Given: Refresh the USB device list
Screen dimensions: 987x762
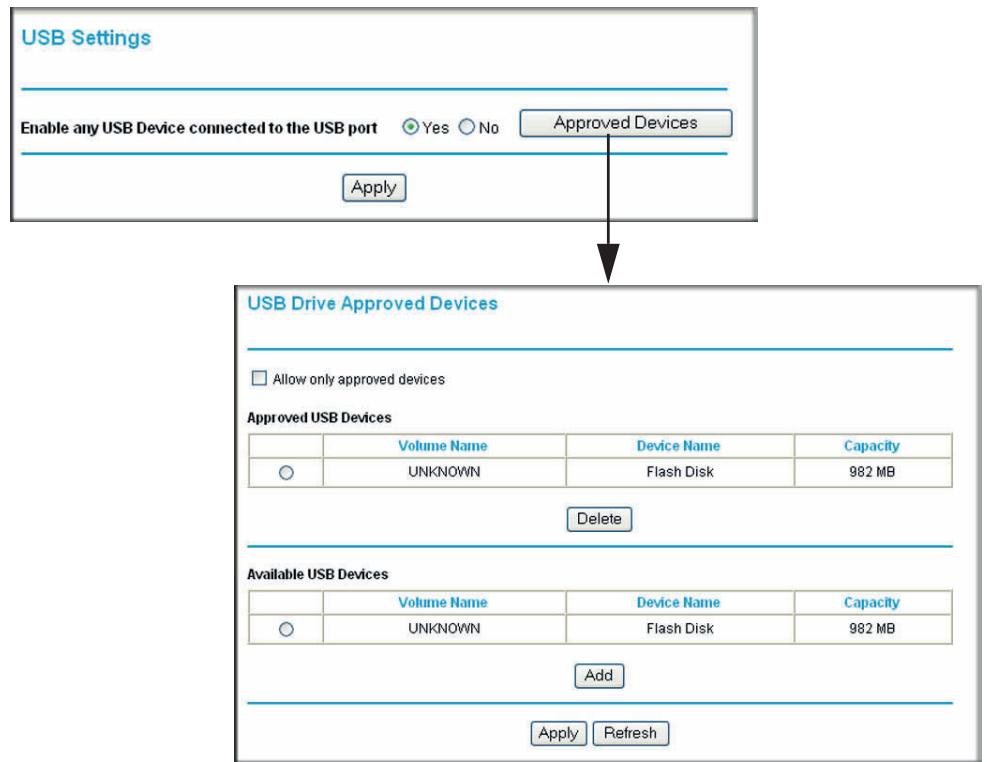Looking at the screenshot, I should point(630,733).
